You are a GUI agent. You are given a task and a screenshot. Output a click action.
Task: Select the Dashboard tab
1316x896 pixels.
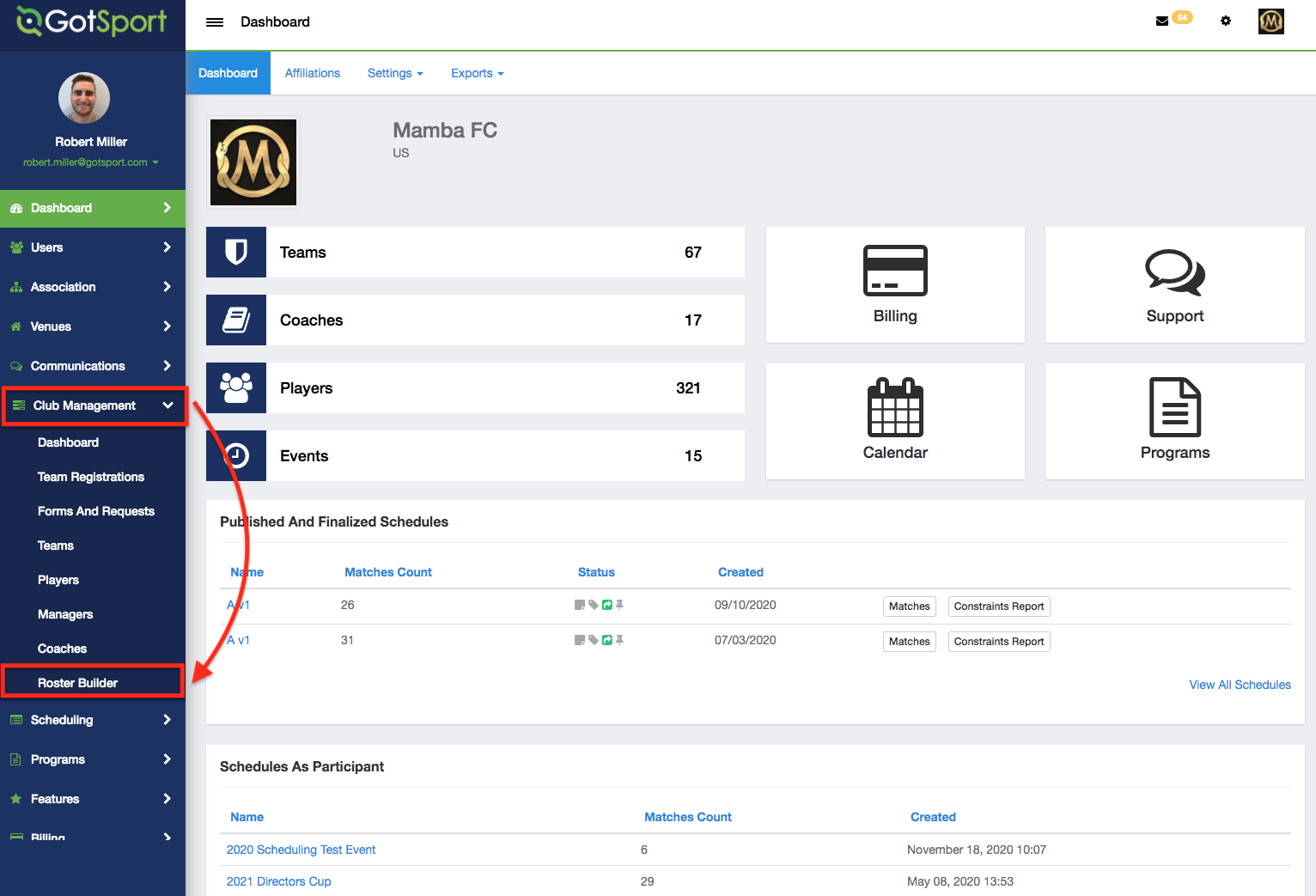228,73
